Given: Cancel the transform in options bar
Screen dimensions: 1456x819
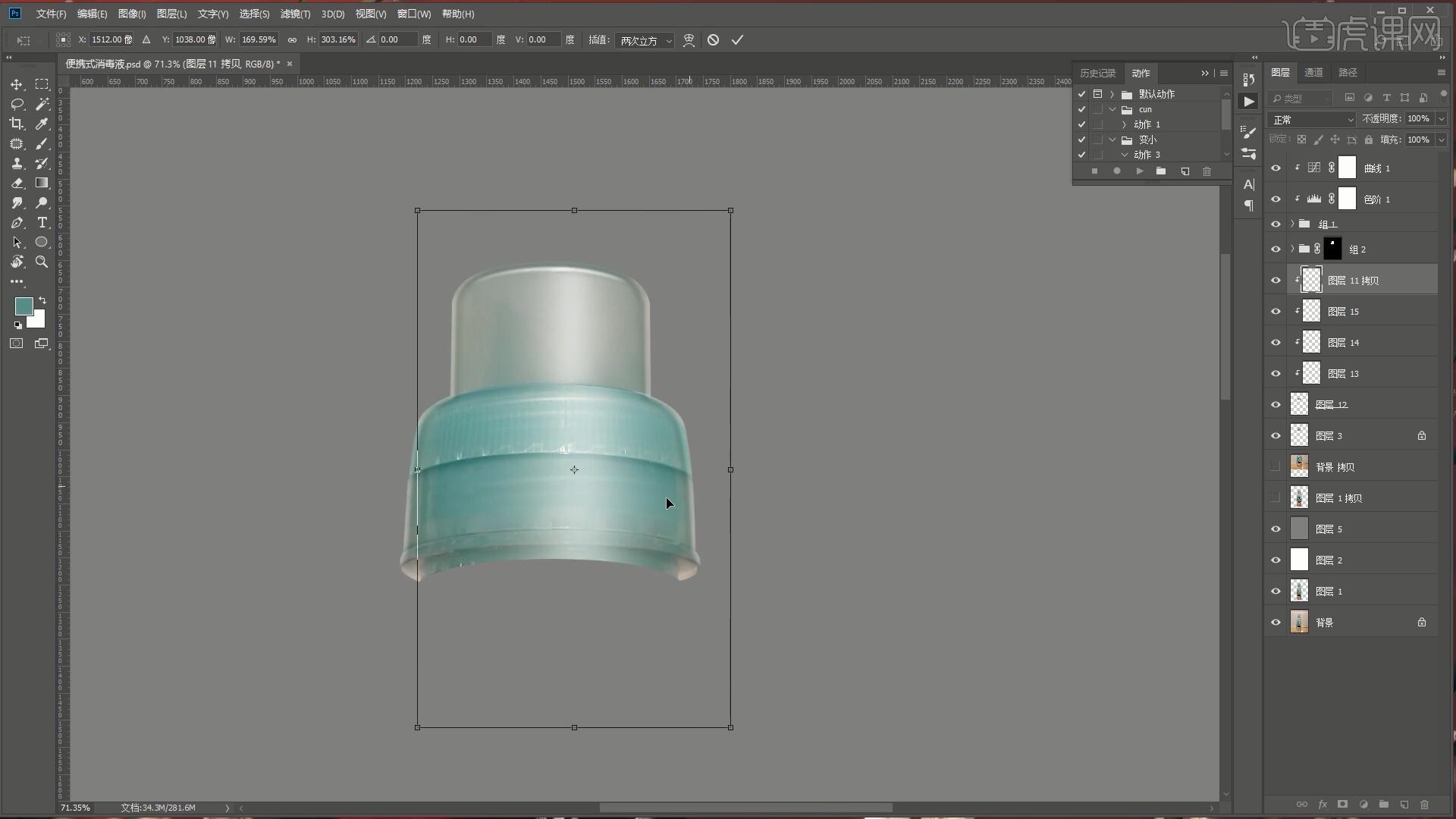Looking at the screenshot, I should click(x=713, y=39).
